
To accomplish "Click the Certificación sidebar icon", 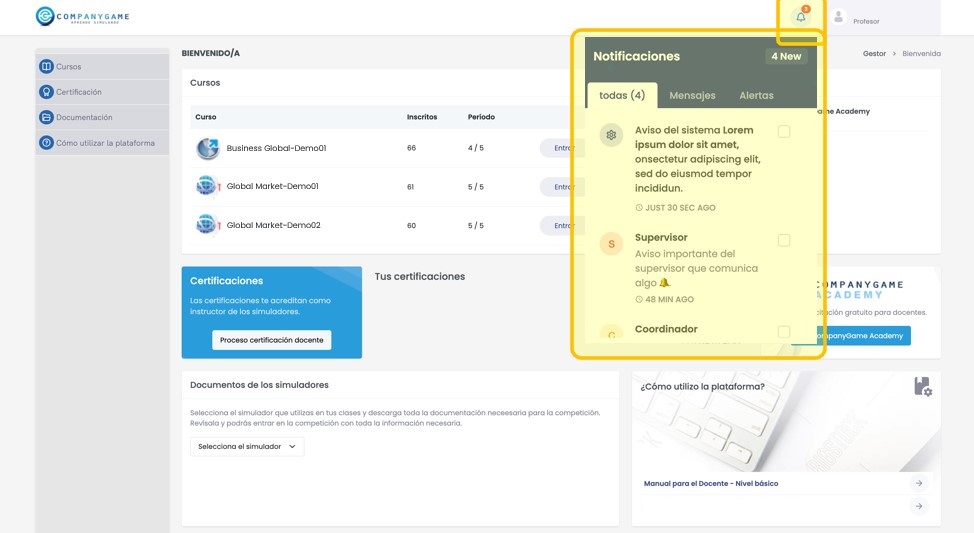I will 47,92.
